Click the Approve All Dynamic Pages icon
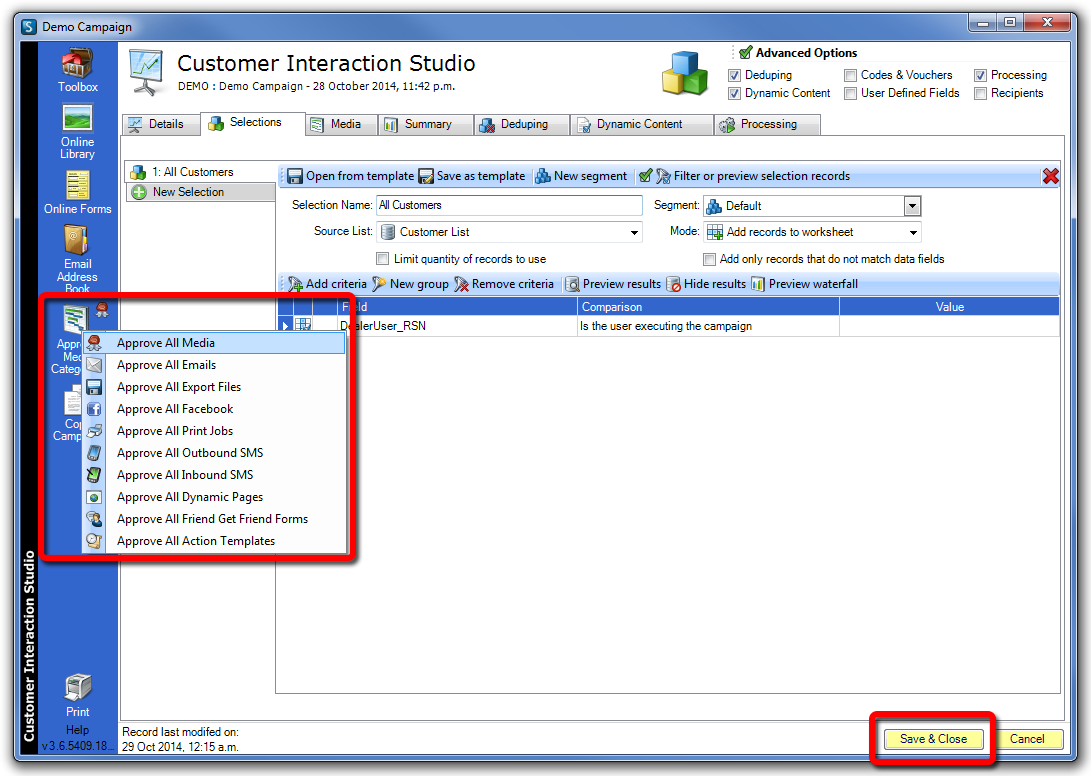 tap(94, 498)
